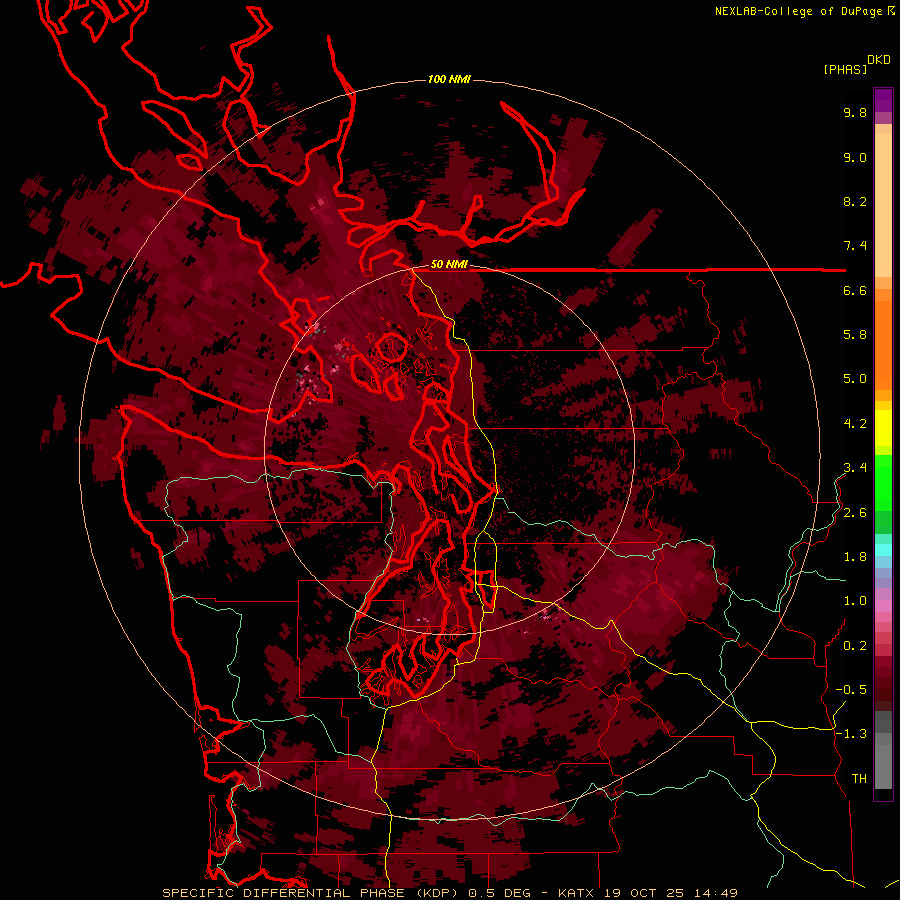The width and height of the screenshot is (900, 900).
Task: Click the 8.2 scale value
Action: click(855, 202)
